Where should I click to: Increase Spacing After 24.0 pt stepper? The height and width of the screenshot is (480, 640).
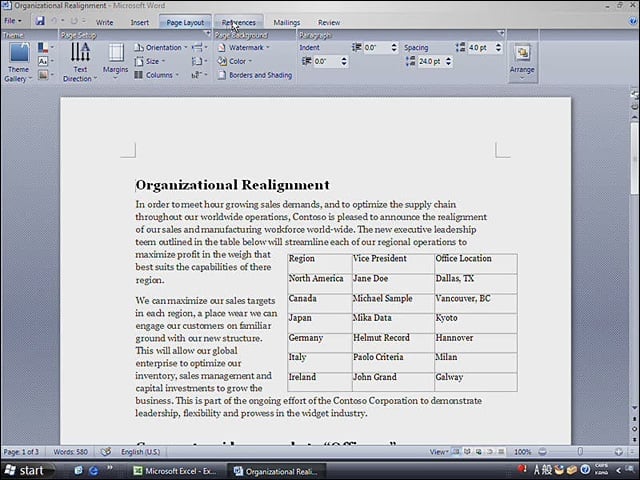click(449, 59)
